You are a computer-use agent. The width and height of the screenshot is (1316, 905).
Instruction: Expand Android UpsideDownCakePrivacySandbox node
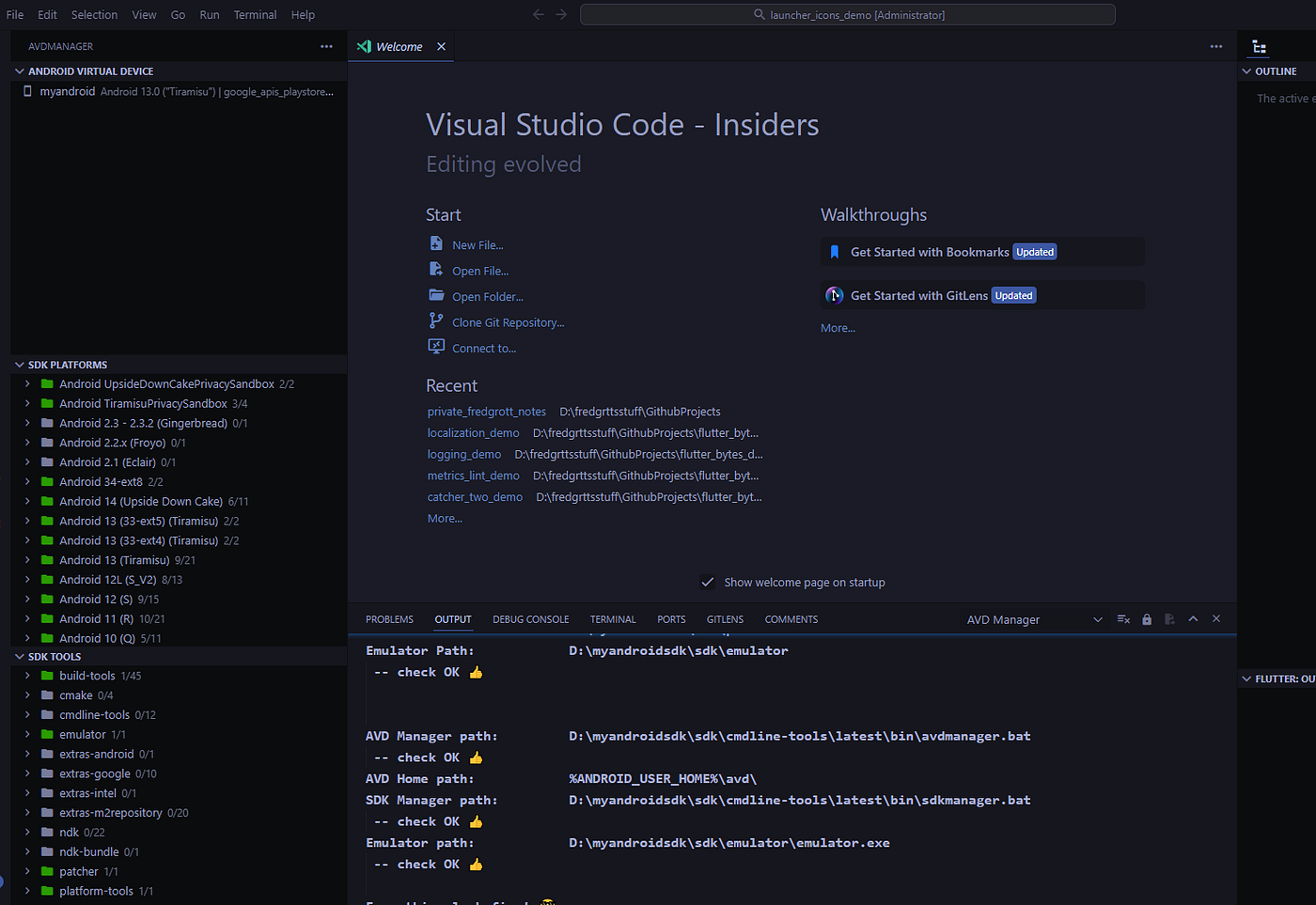click(27, 383)
